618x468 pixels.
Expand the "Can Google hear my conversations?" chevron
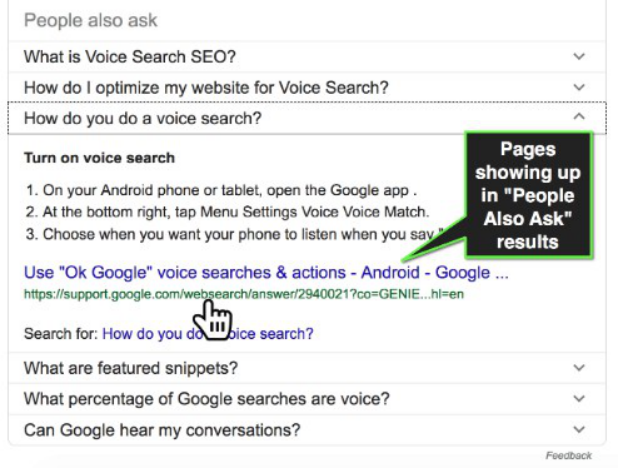click(x=579, y=430)
